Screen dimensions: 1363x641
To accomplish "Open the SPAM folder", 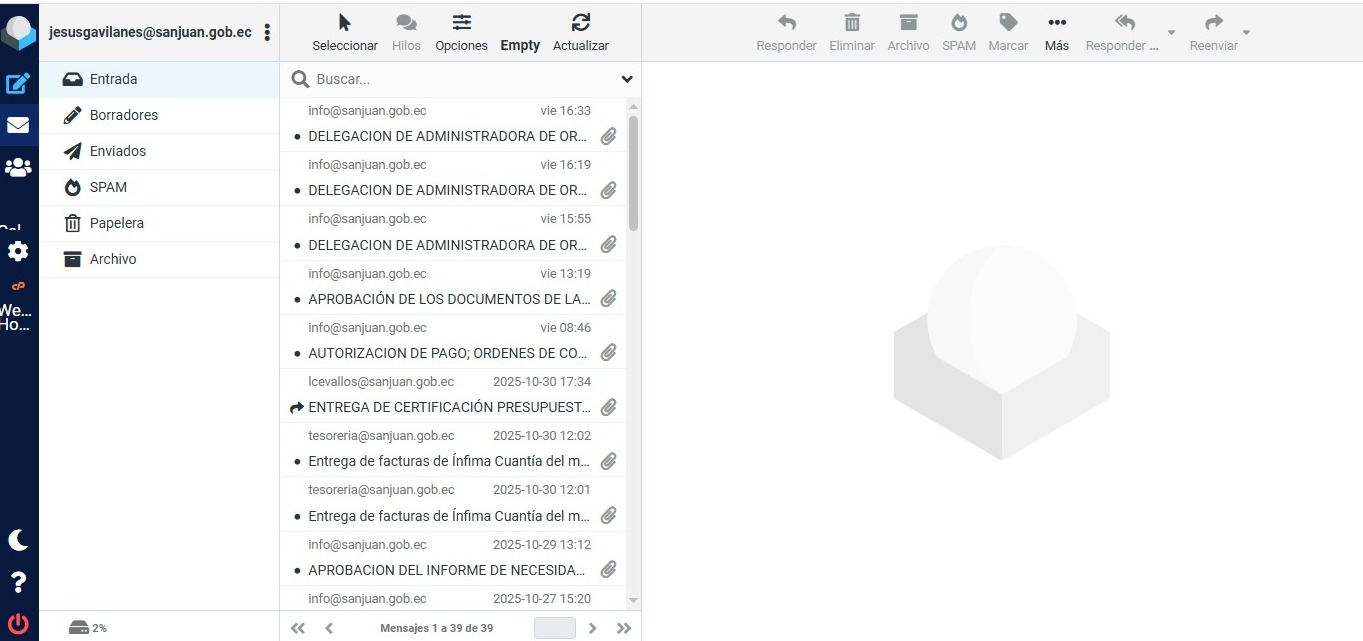I will tap(108, 187).
